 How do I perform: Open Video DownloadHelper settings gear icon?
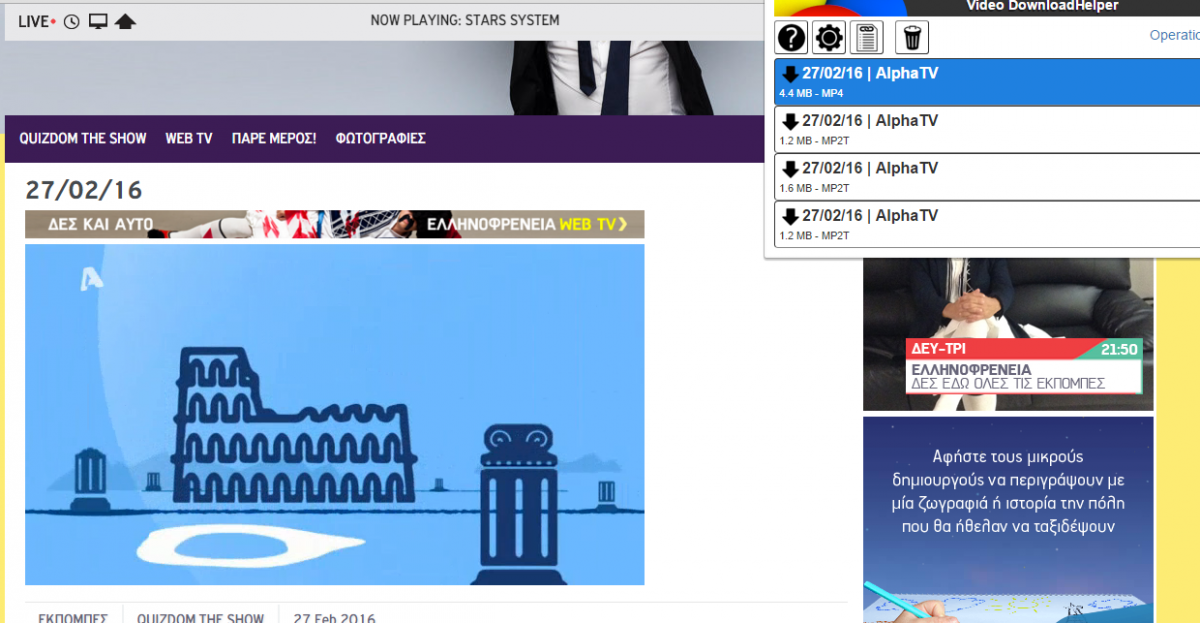[x=829, y=38]
